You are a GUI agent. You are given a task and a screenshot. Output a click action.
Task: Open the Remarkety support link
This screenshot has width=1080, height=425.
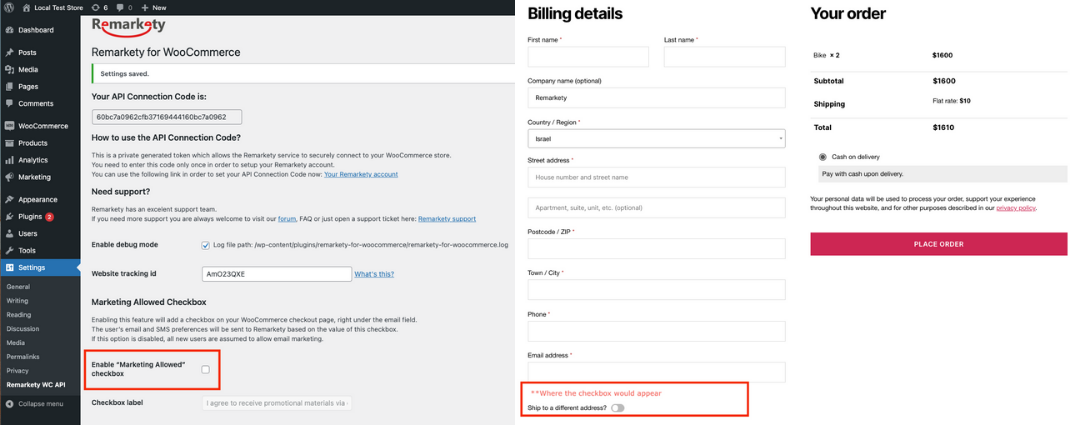point(447,219)
